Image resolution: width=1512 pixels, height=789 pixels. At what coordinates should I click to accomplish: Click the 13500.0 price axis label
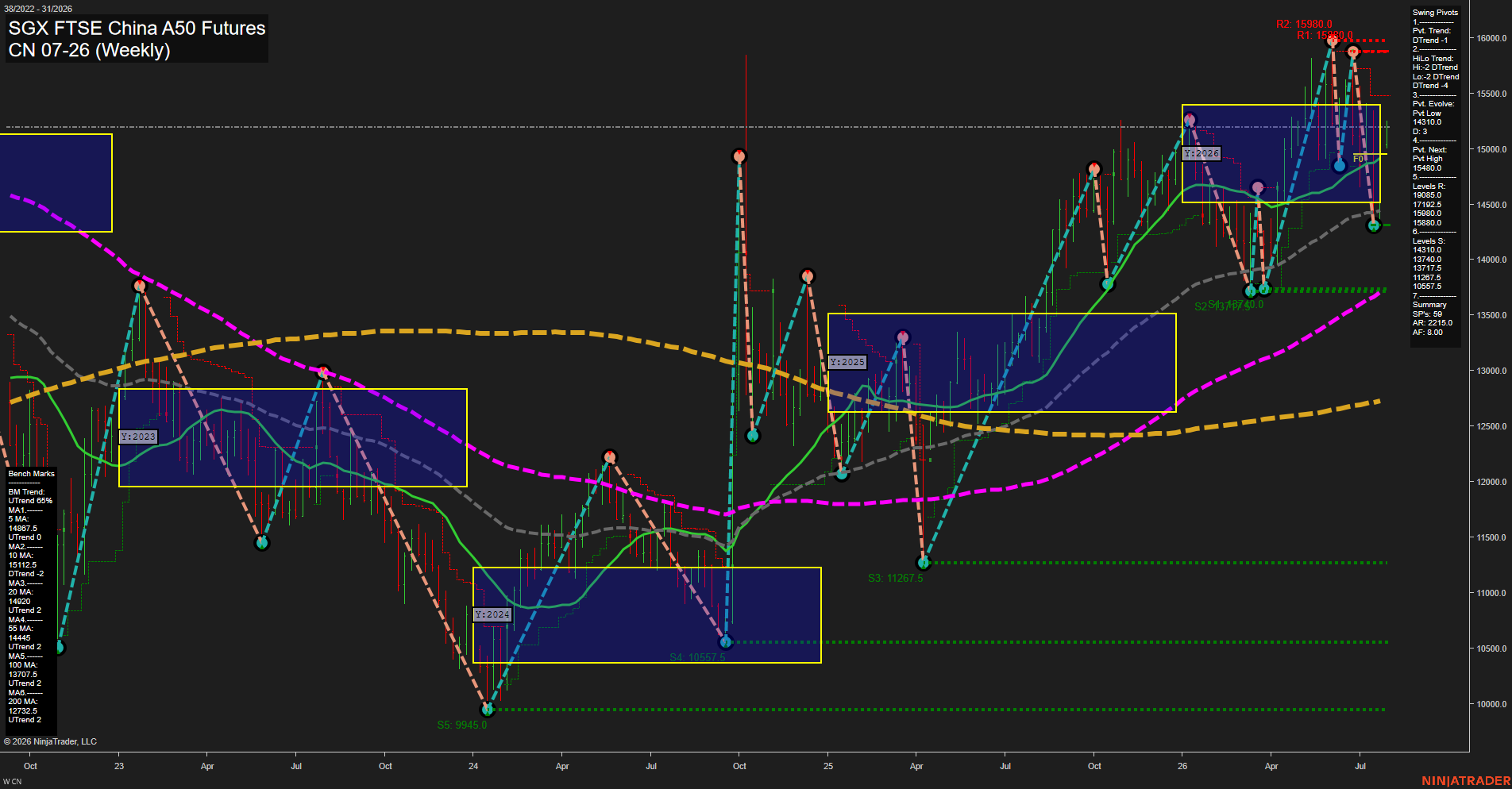point(1491,315)
